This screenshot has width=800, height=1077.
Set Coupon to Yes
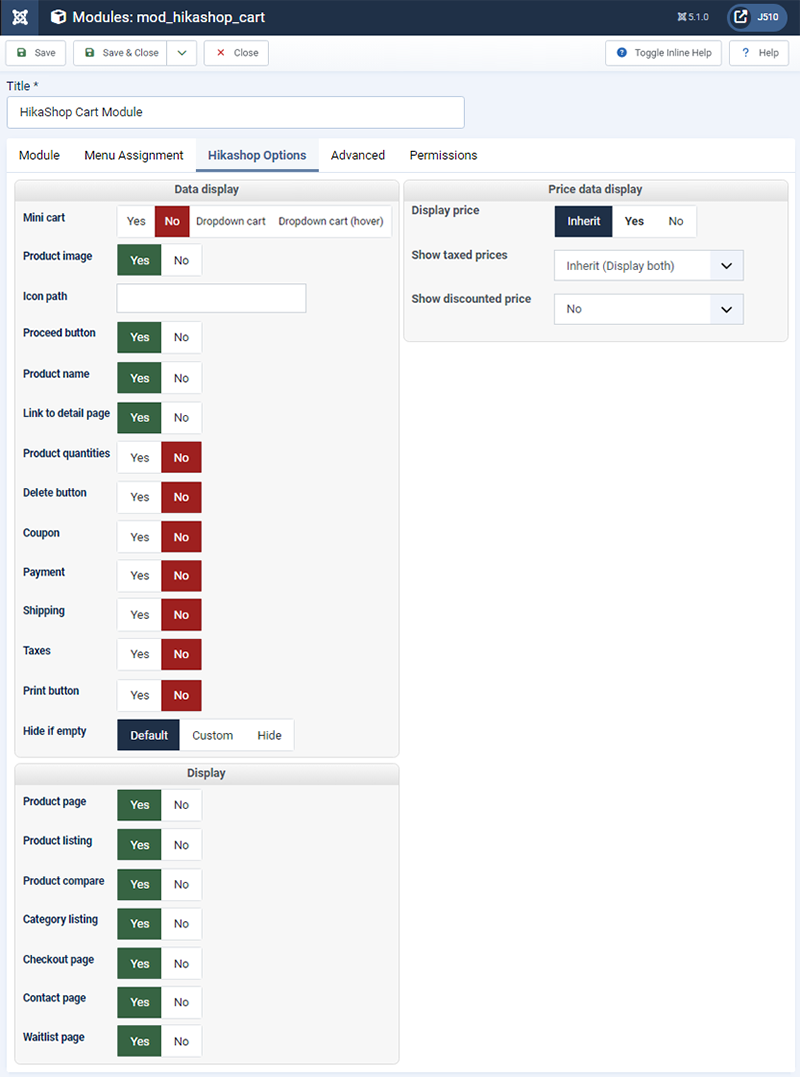coord(139,537)
